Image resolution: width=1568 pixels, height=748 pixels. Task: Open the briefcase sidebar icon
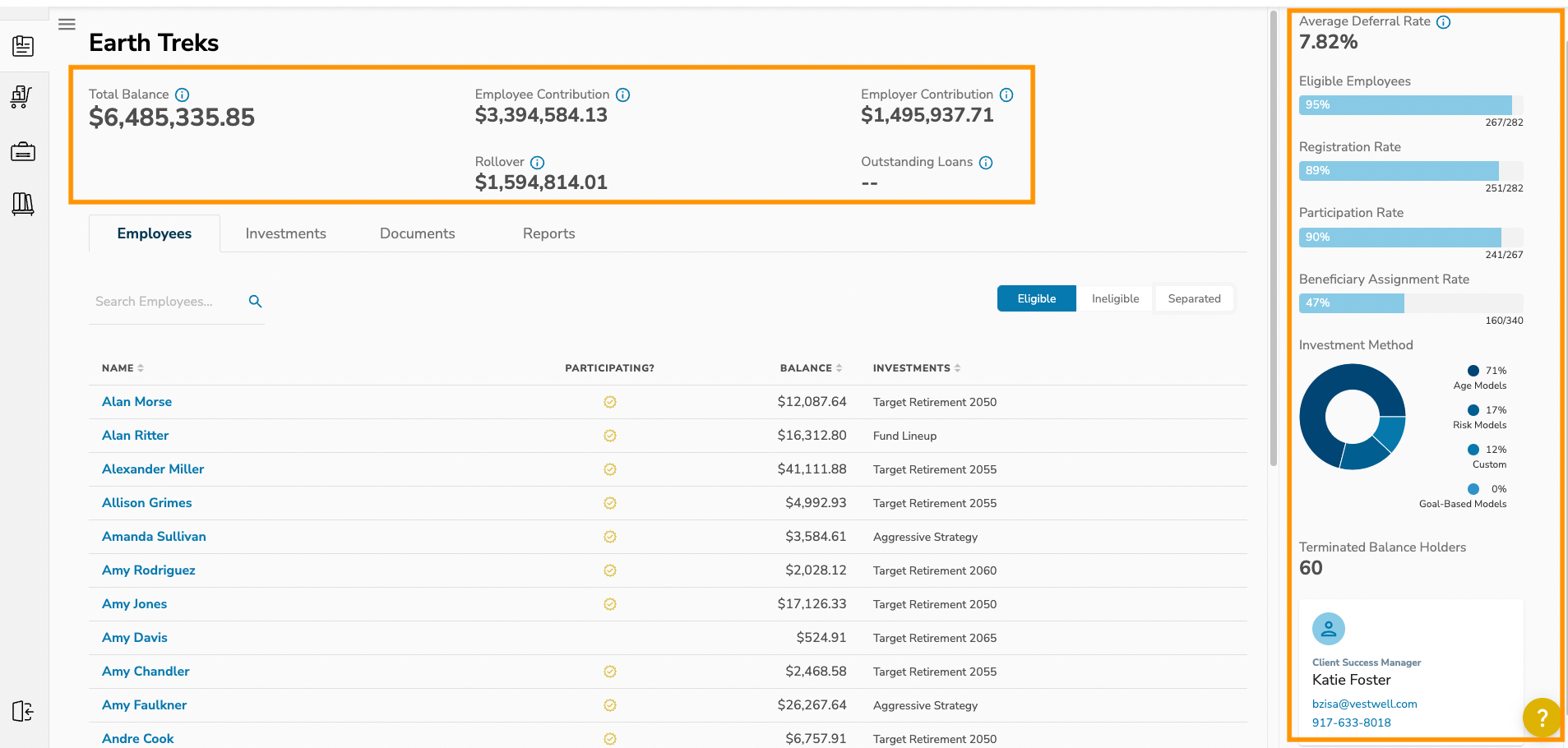click(x=23, y=152)
